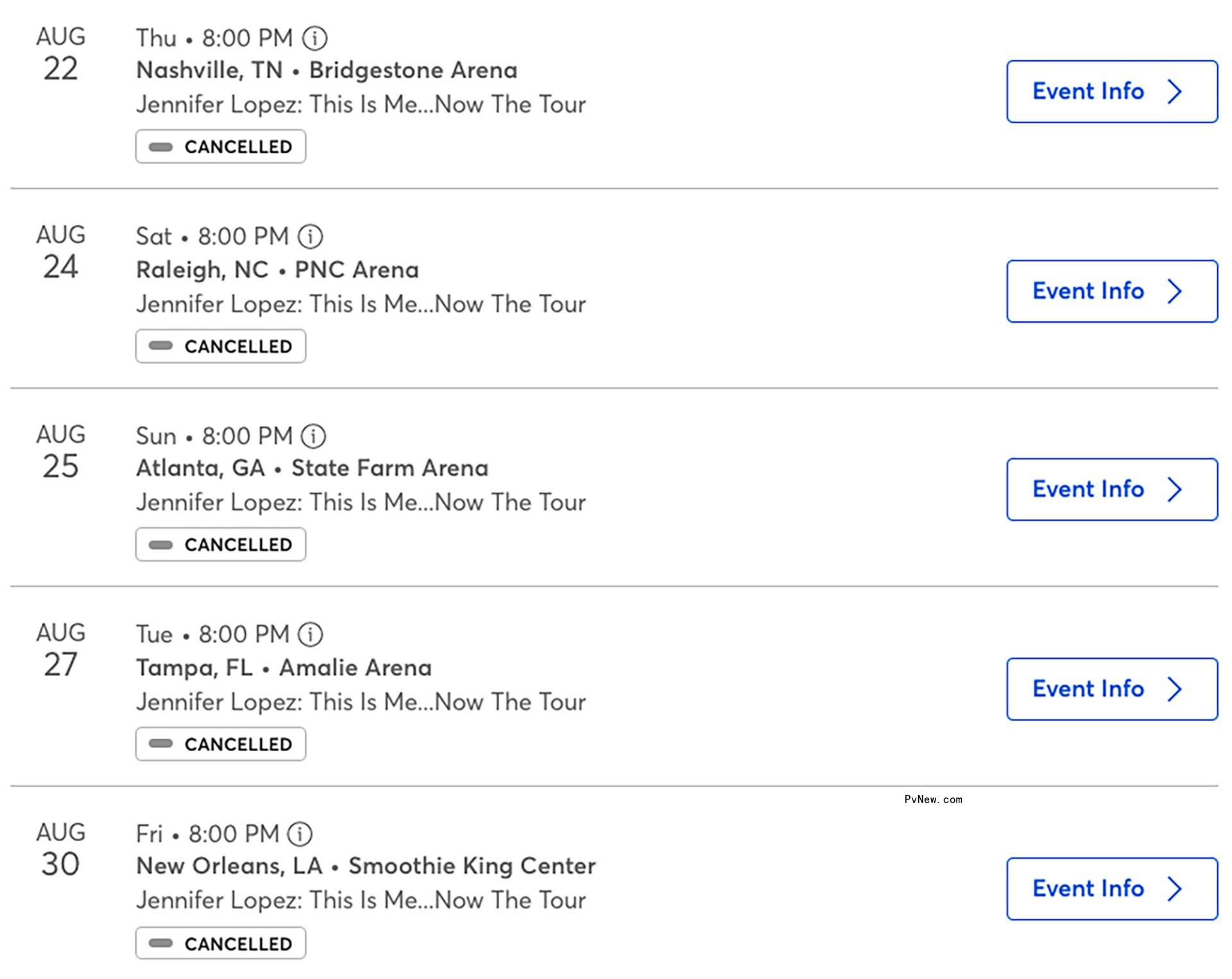Click the info icon for the New Orleans event

298,834
